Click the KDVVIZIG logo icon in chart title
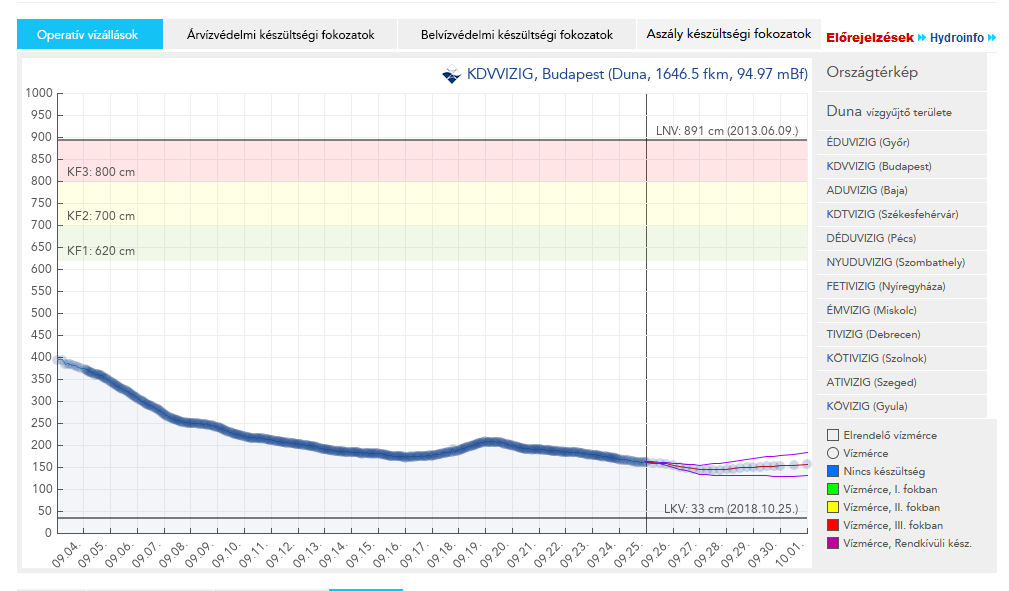1009x591 pixels. pos(451,74)
